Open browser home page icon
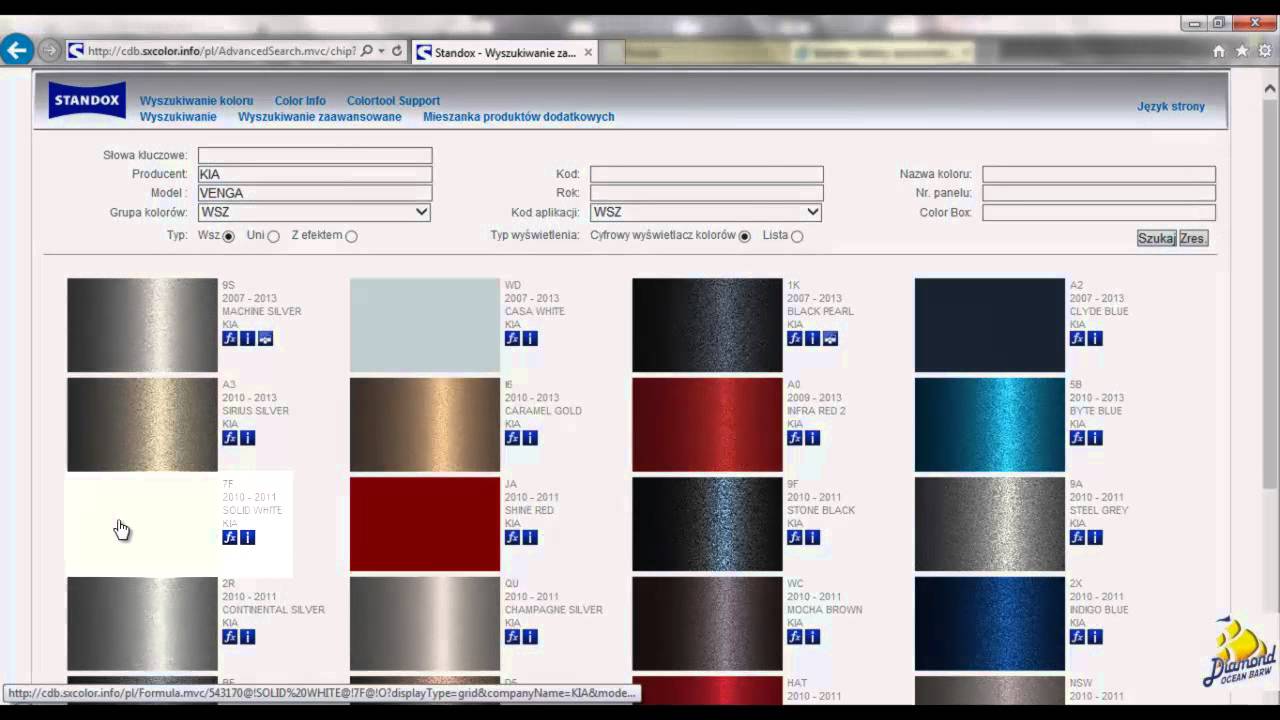1280x720 pixels. (x=1218, y=51)
